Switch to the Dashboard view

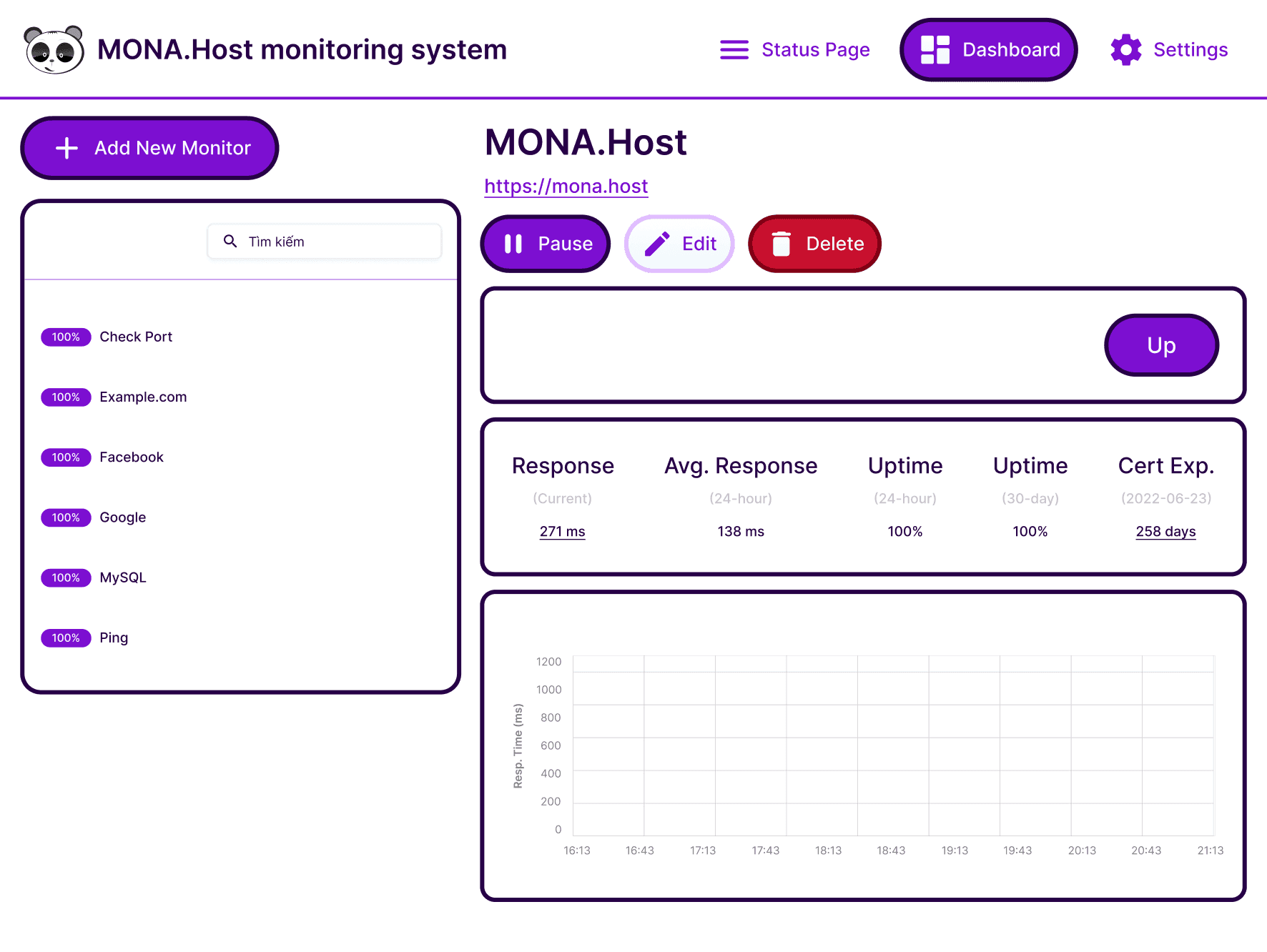(x=988, y=50)
